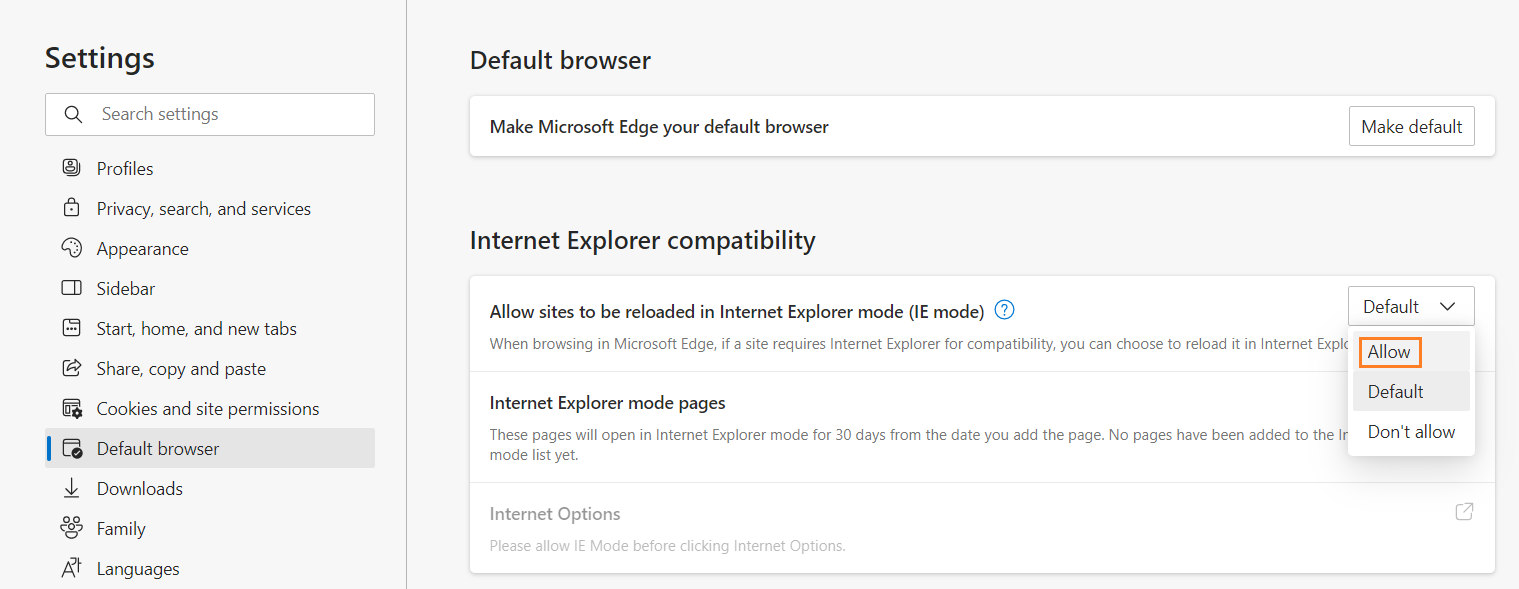This screenshot has width=1519, height=589.
Task: Click the Family people icon
Action: (71, 528)
